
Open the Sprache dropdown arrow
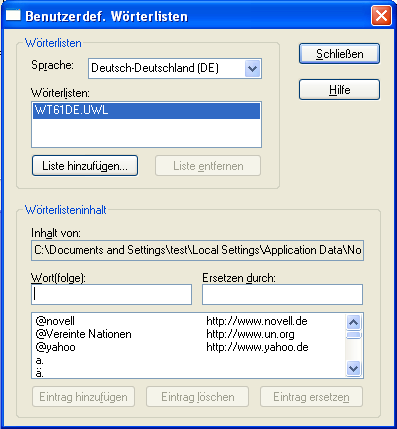tap(253, 69)
